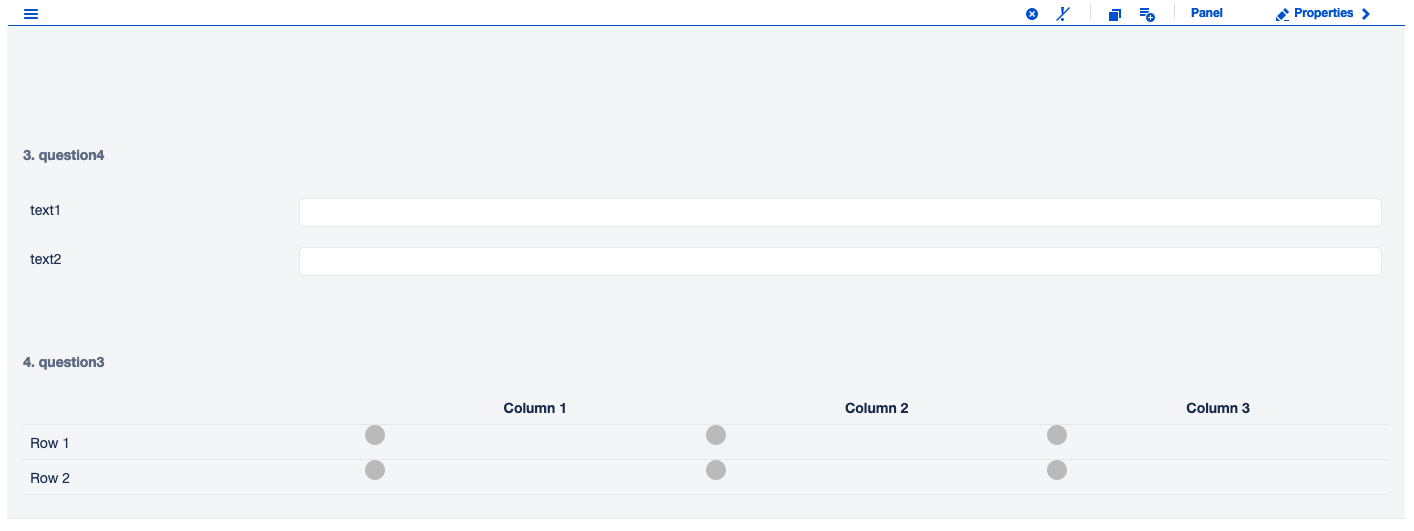Viewport: 1414px width, 531px height.
Task: Duplicate the panel
Action: (x=1115, y=14)
